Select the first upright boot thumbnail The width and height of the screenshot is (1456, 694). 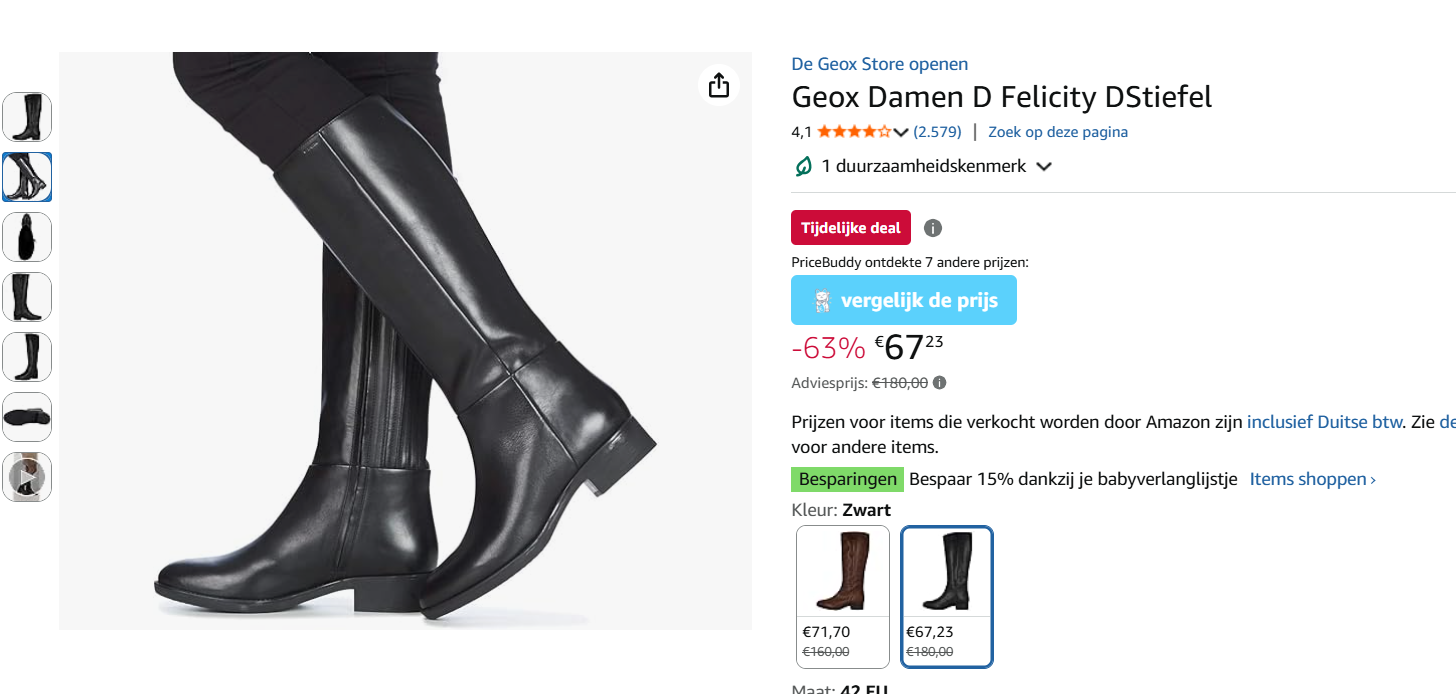click(27, 117)
